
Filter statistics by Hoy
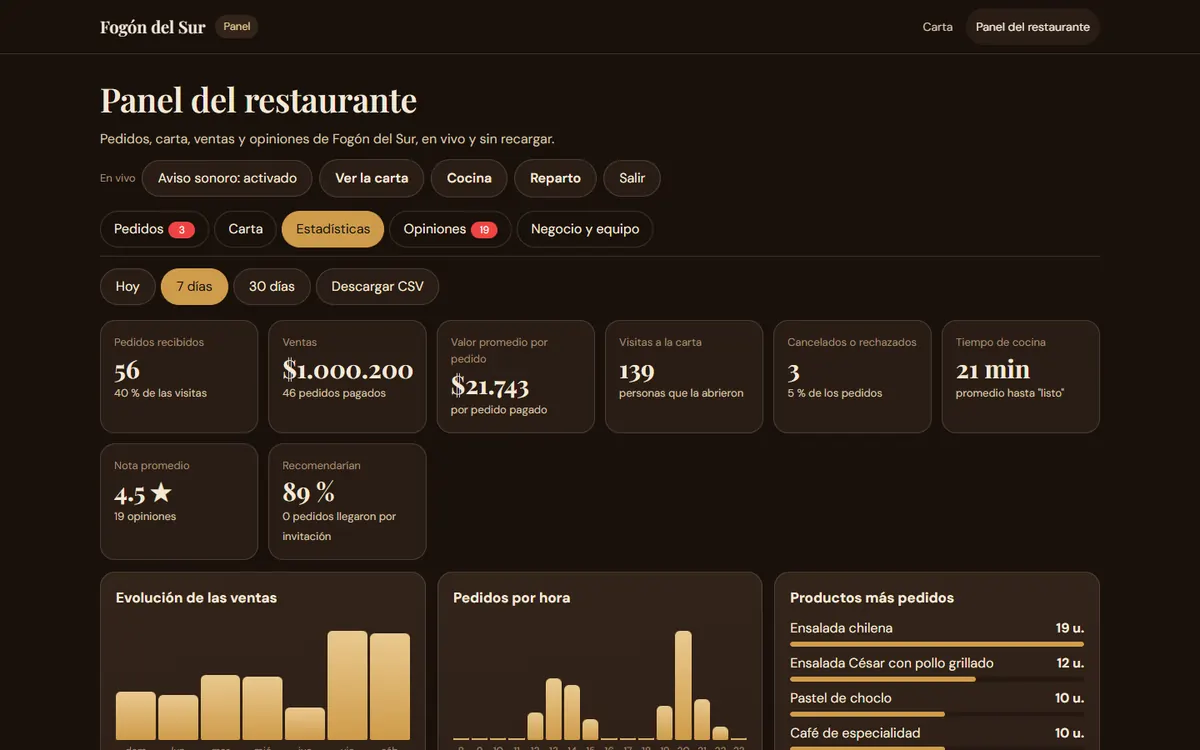pyautogui.click(x=127, y=286)
